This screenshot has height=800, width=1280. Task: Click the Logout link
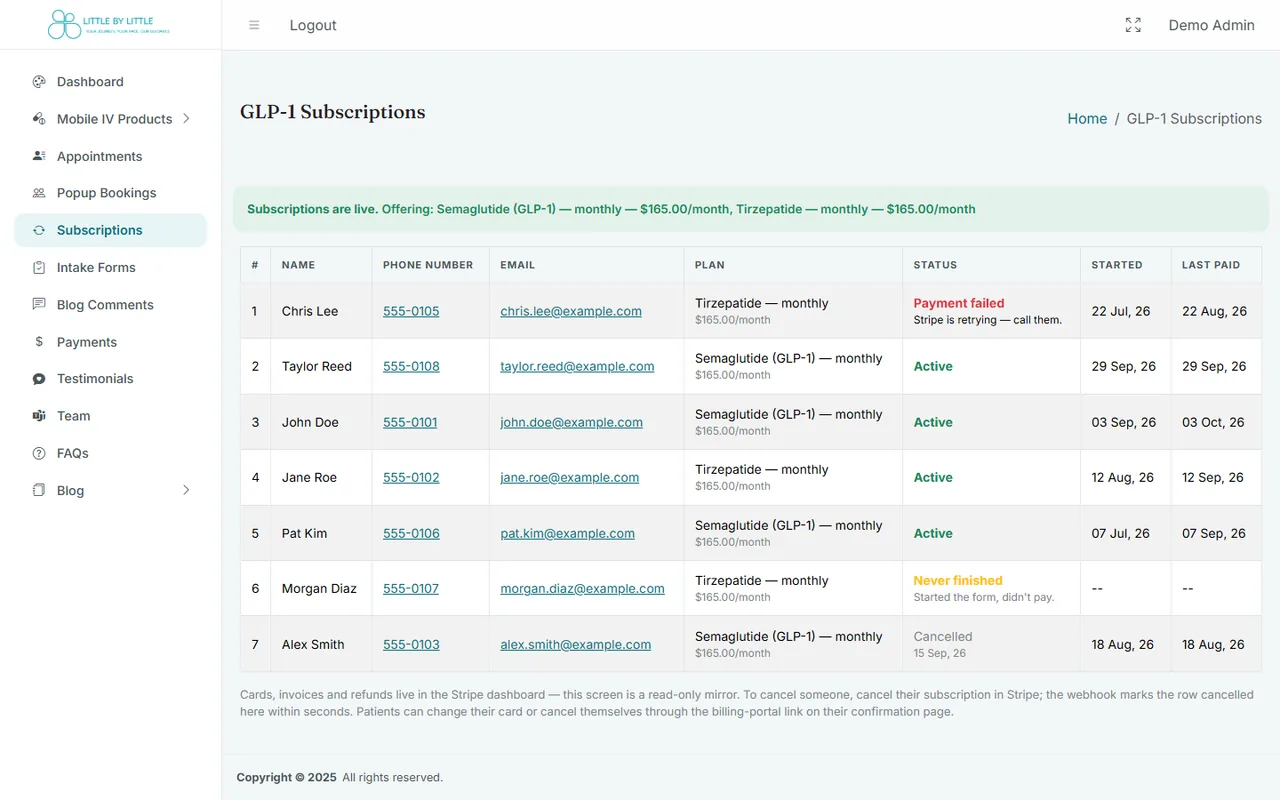[x=313, y=25]
